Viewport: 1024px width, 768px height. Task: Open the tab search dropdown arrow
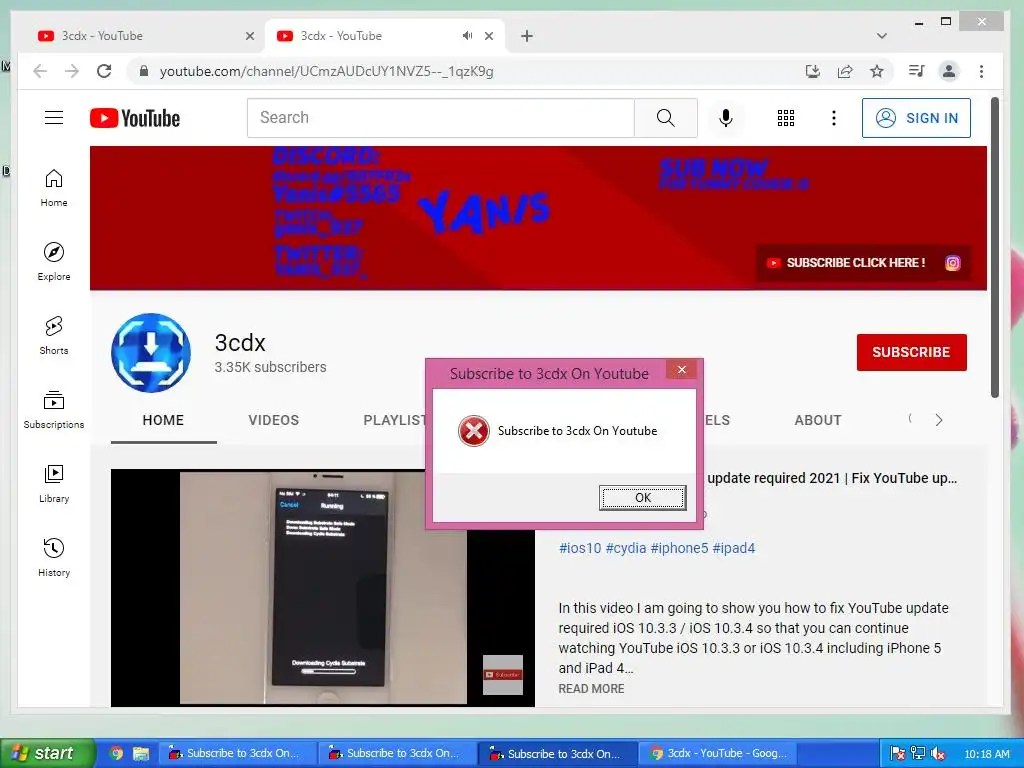coord(882,36)
